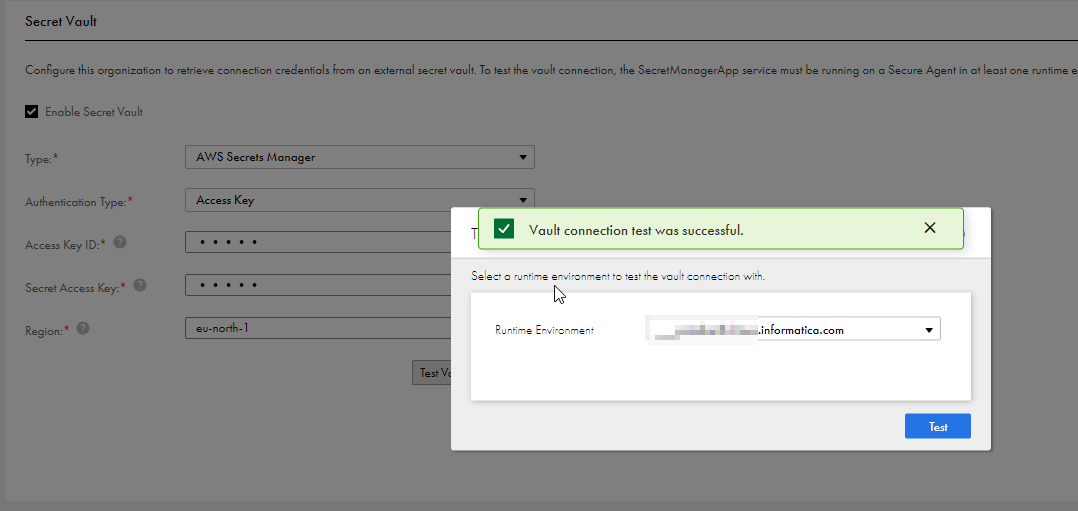
Task: Open the vault Type dropdown
Action: [x=360, y=157]
